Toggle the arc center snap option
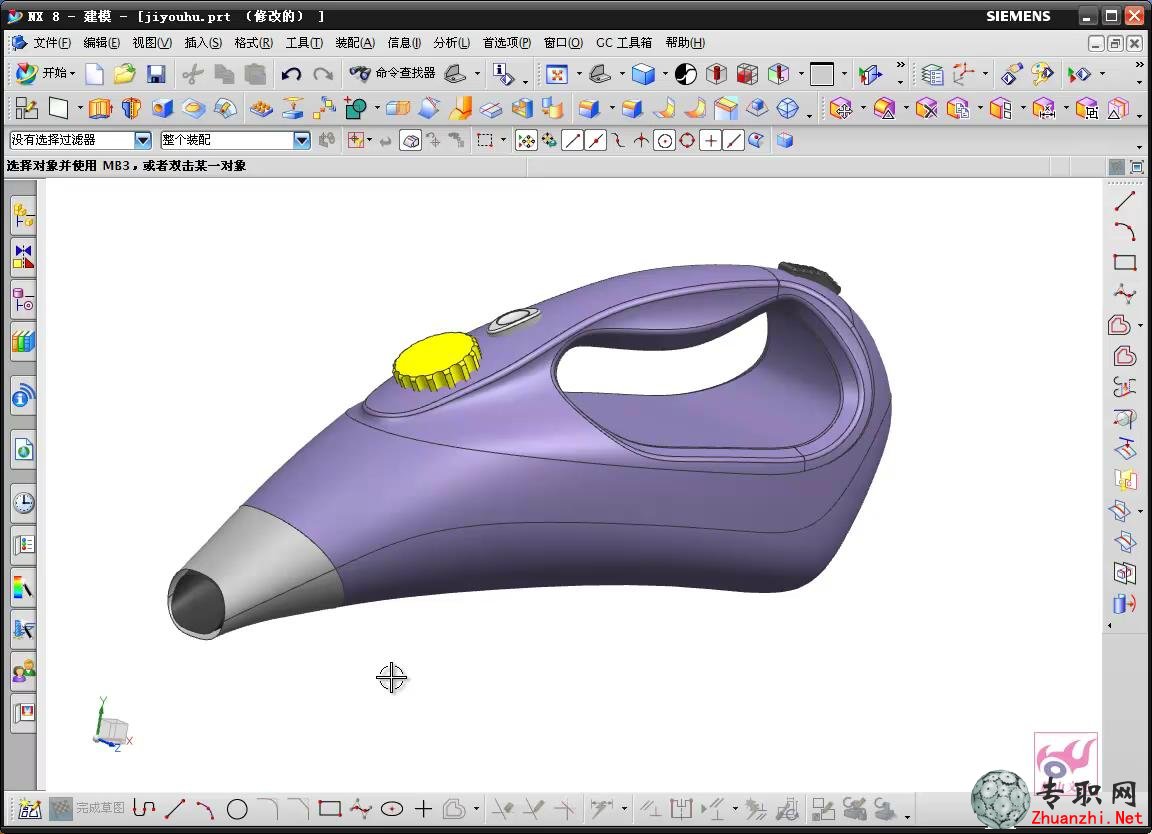 point(664,140)
